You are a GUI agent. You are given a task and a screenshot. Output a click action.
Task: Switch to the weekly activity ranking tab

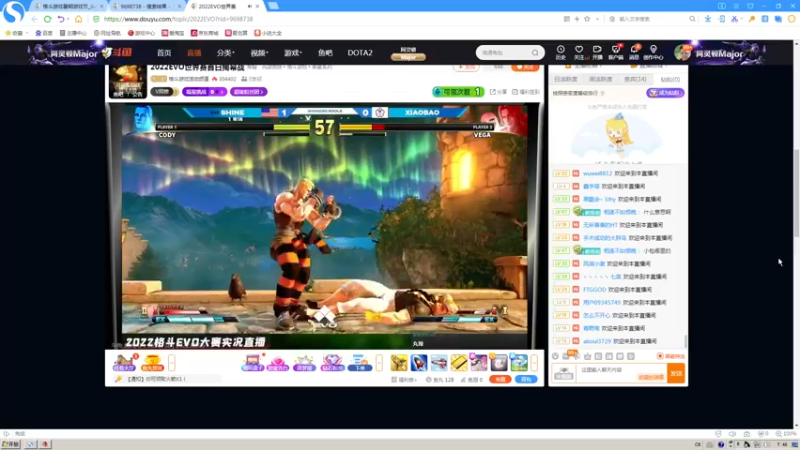(601, 79)
